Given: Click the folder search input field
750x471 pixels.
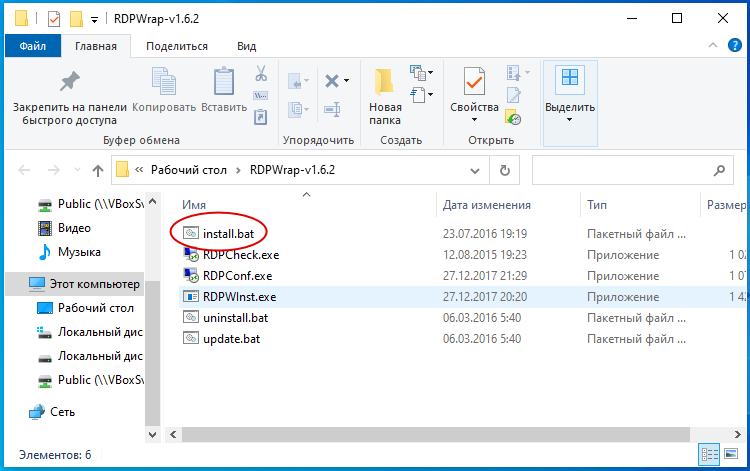Looking at the screenshot, I should (x=632, y=170).
